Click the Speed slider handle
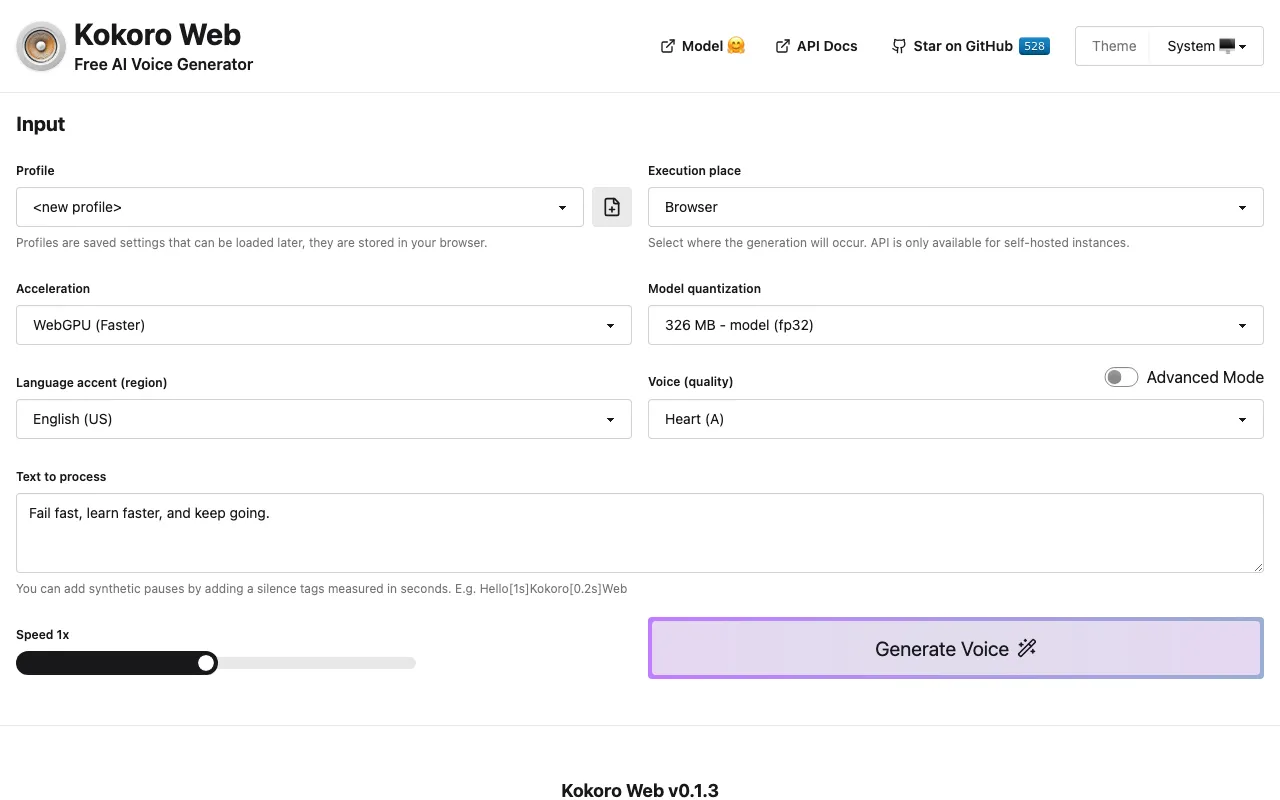 pos(206,663)
